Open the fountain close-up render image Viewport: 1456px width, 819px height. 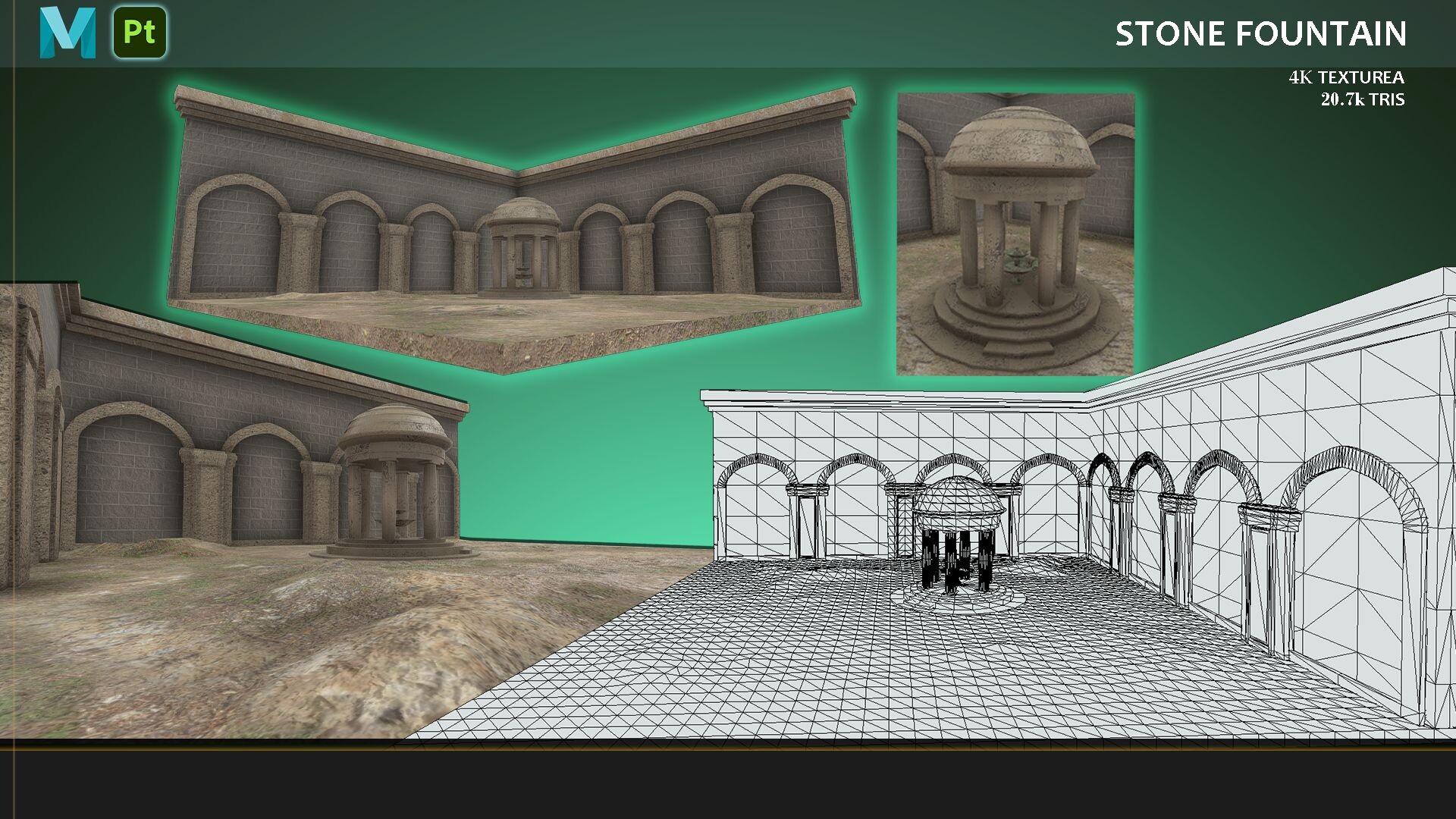(x=1015, y=234)
